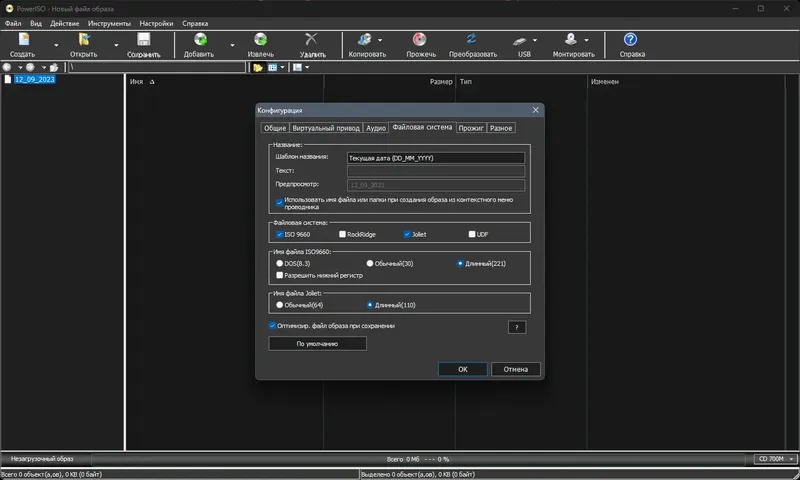The height and width of the screenshot is (480, 800).
Task: Expand the Добавить dropdown arrow
Action: click(232, 45)
